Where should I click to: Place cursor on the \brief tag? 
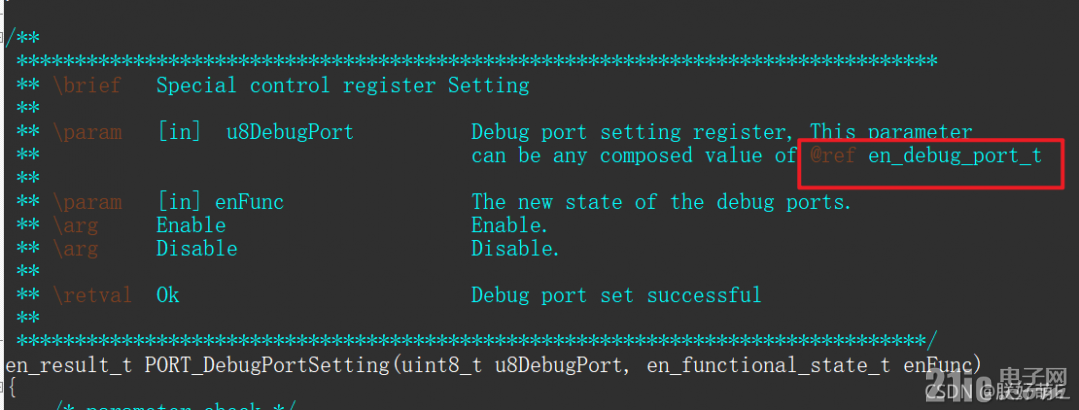coord(87,85)
